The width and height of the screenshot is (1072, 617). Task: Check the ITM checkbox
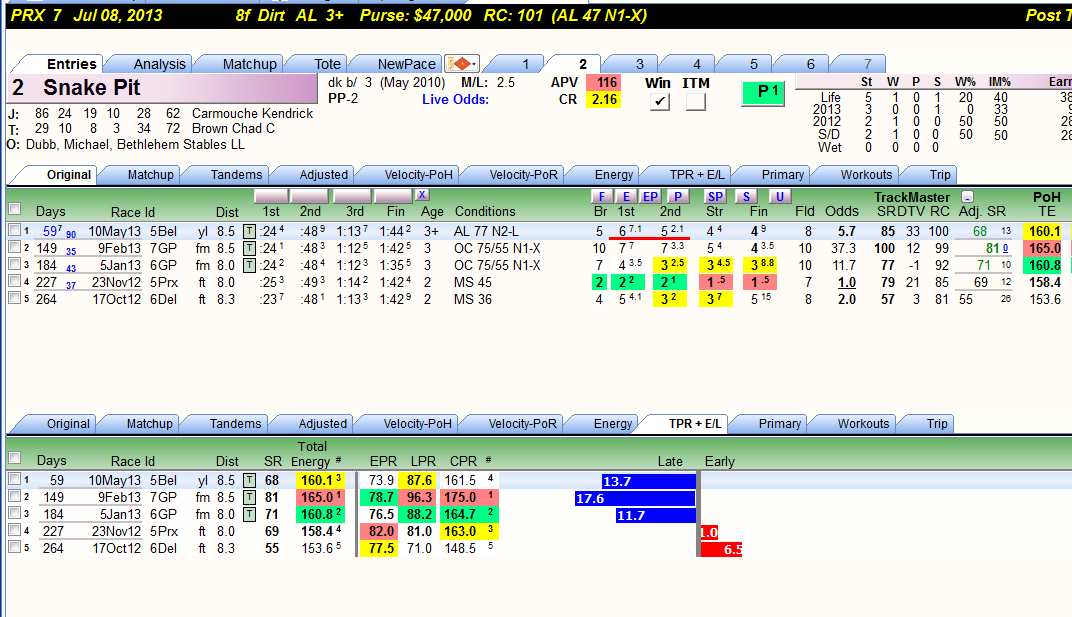(x=695, y=101)
